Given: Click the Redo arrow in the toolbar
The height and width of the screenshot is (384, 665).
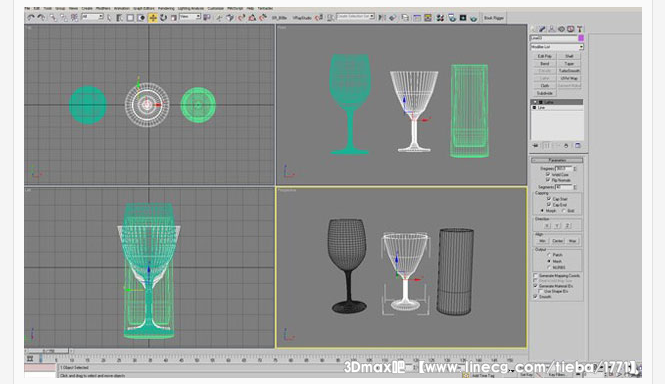Looking at the screenshot, I should tap(41, 18).
